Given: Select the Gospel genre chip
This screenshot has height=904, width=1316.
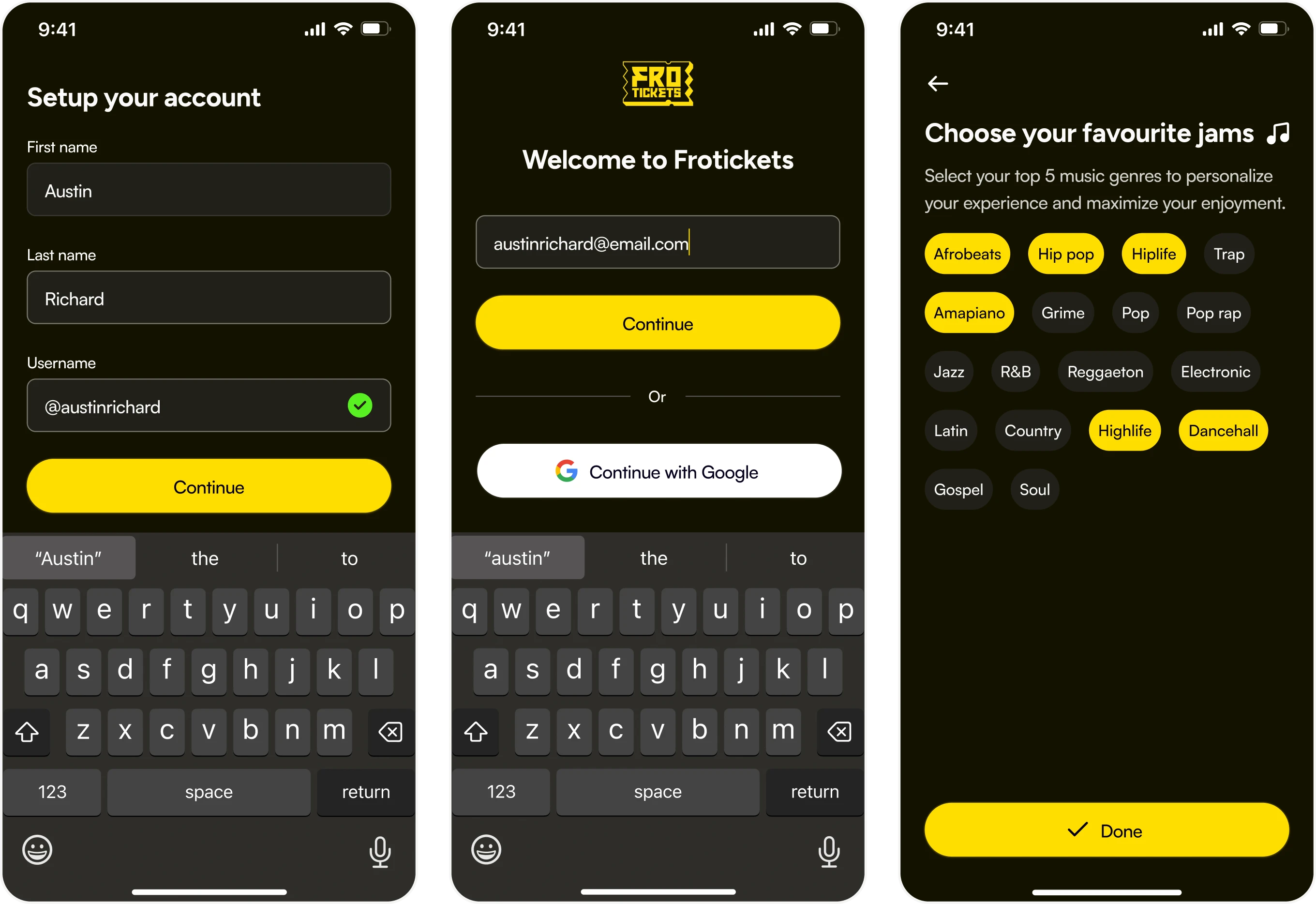Looking at the screenshot, I should [958, 489].
